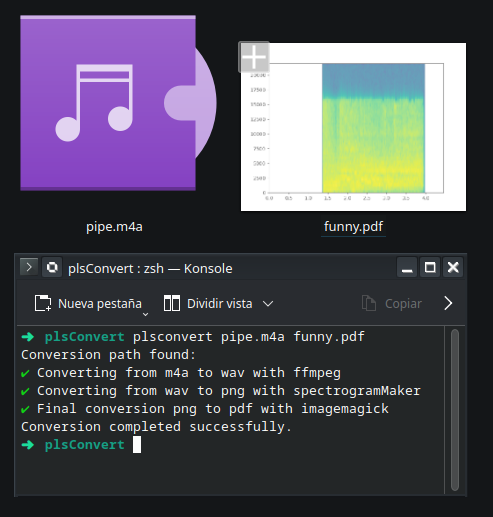Click the funny.pdf spectrogram thumbnail
The height and width of the screenshot is (517, 493).
(353, 127)
